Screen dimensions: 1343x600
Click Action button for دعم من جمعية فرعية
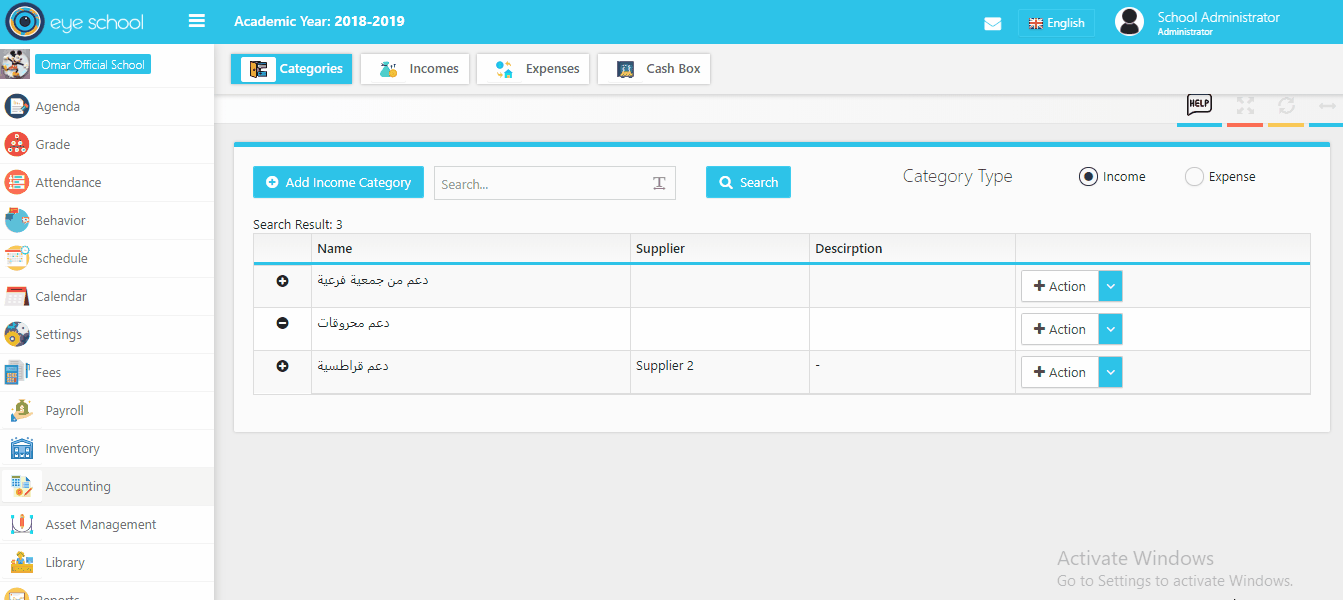[x=1060, y=286]
